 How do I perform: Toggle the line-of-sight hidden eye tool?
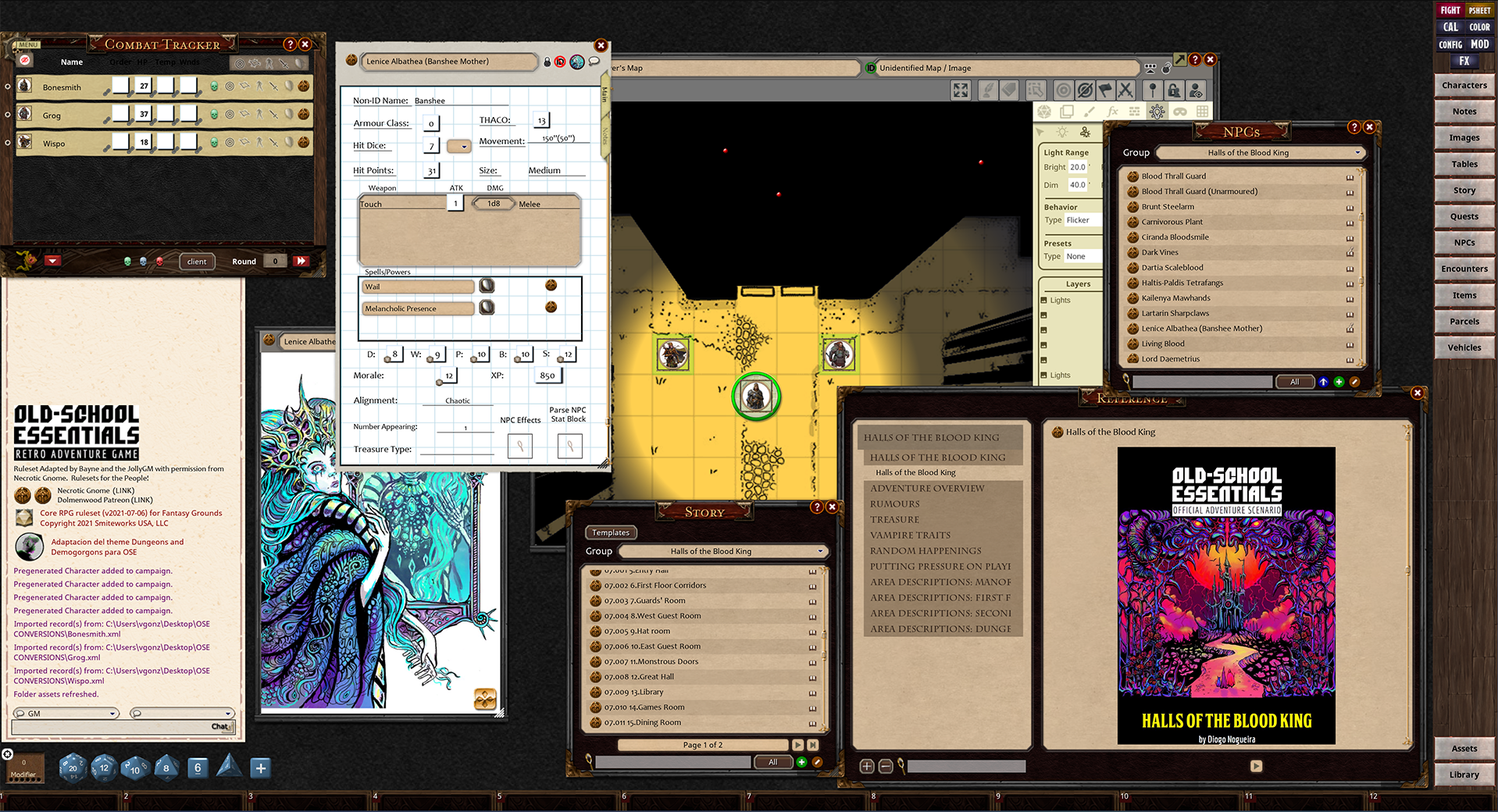(x=1085, y=91)
